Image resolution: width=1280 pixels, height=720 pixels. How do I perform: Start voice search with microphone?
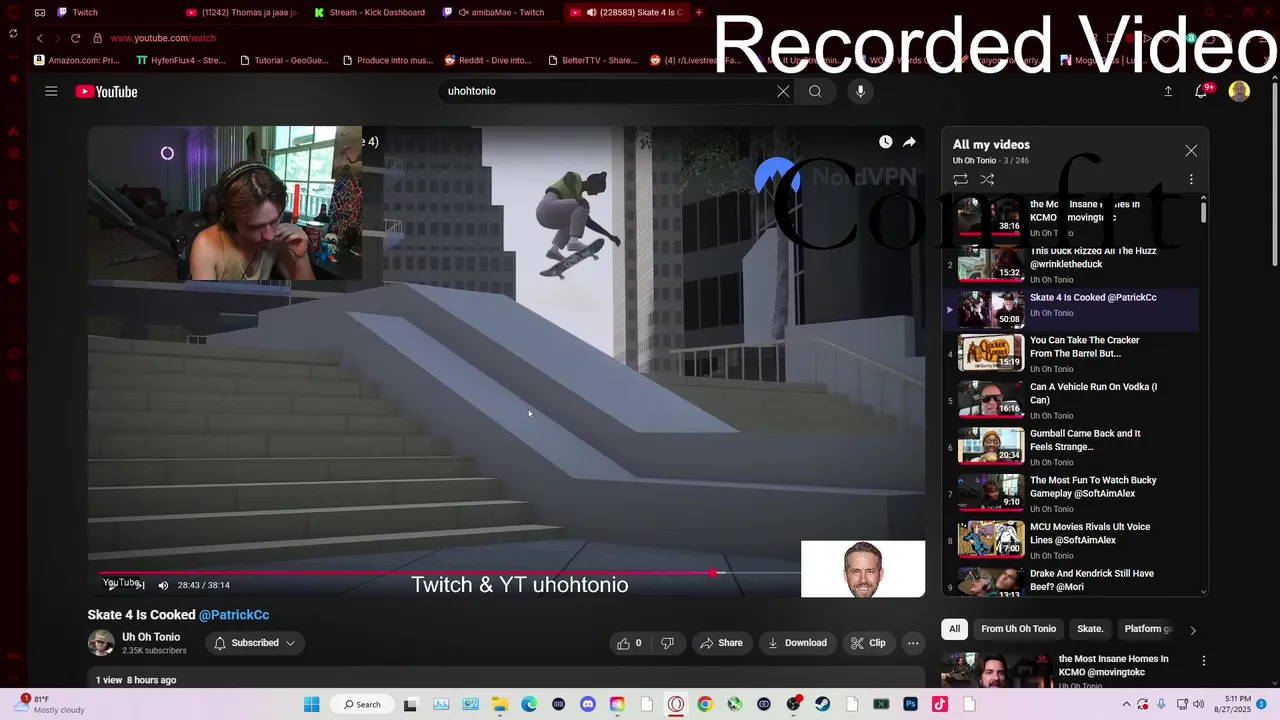860,91
